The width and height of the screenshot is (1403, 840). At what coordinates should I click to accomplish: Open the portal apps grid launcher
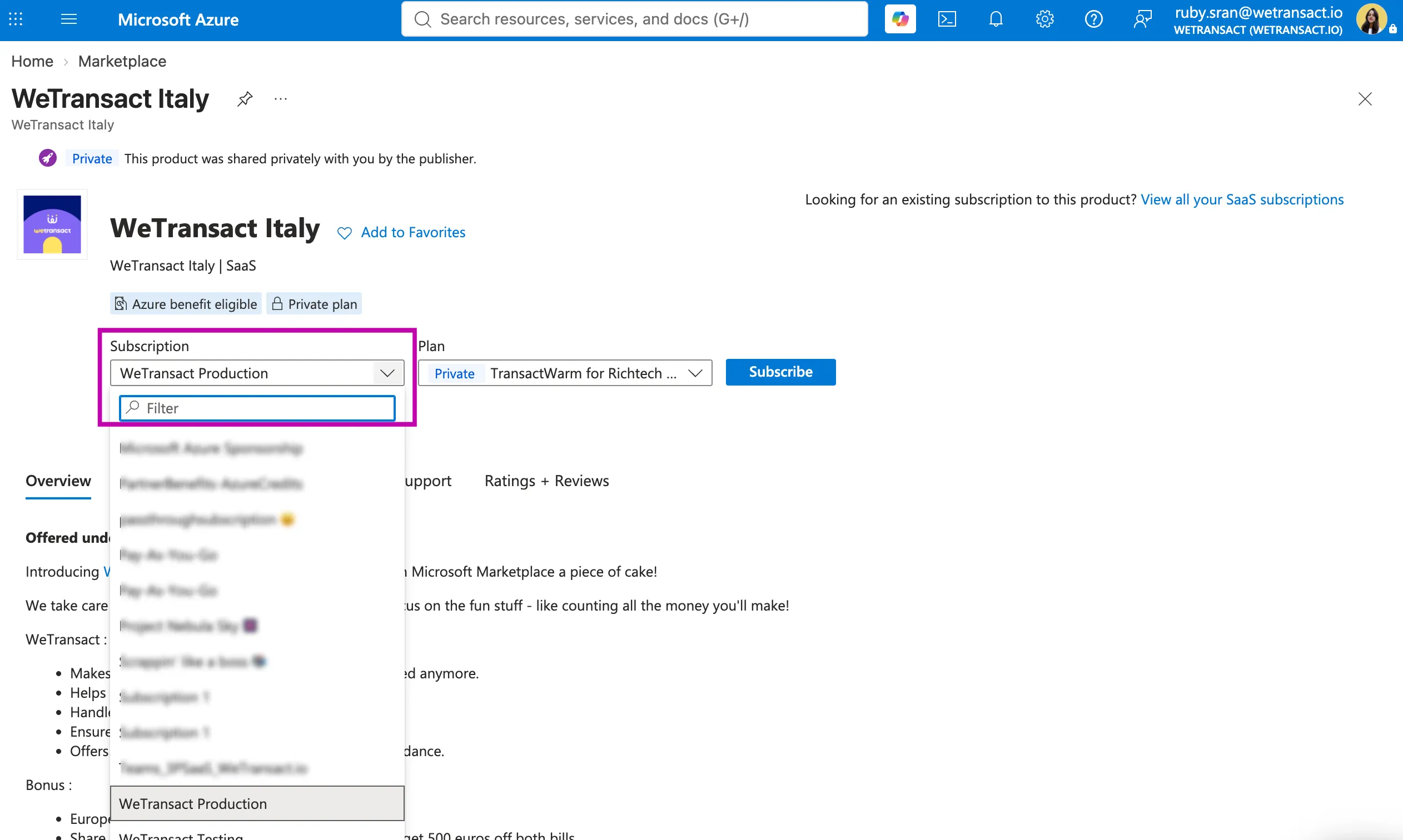pyautogui.click(x=16, y=19)
